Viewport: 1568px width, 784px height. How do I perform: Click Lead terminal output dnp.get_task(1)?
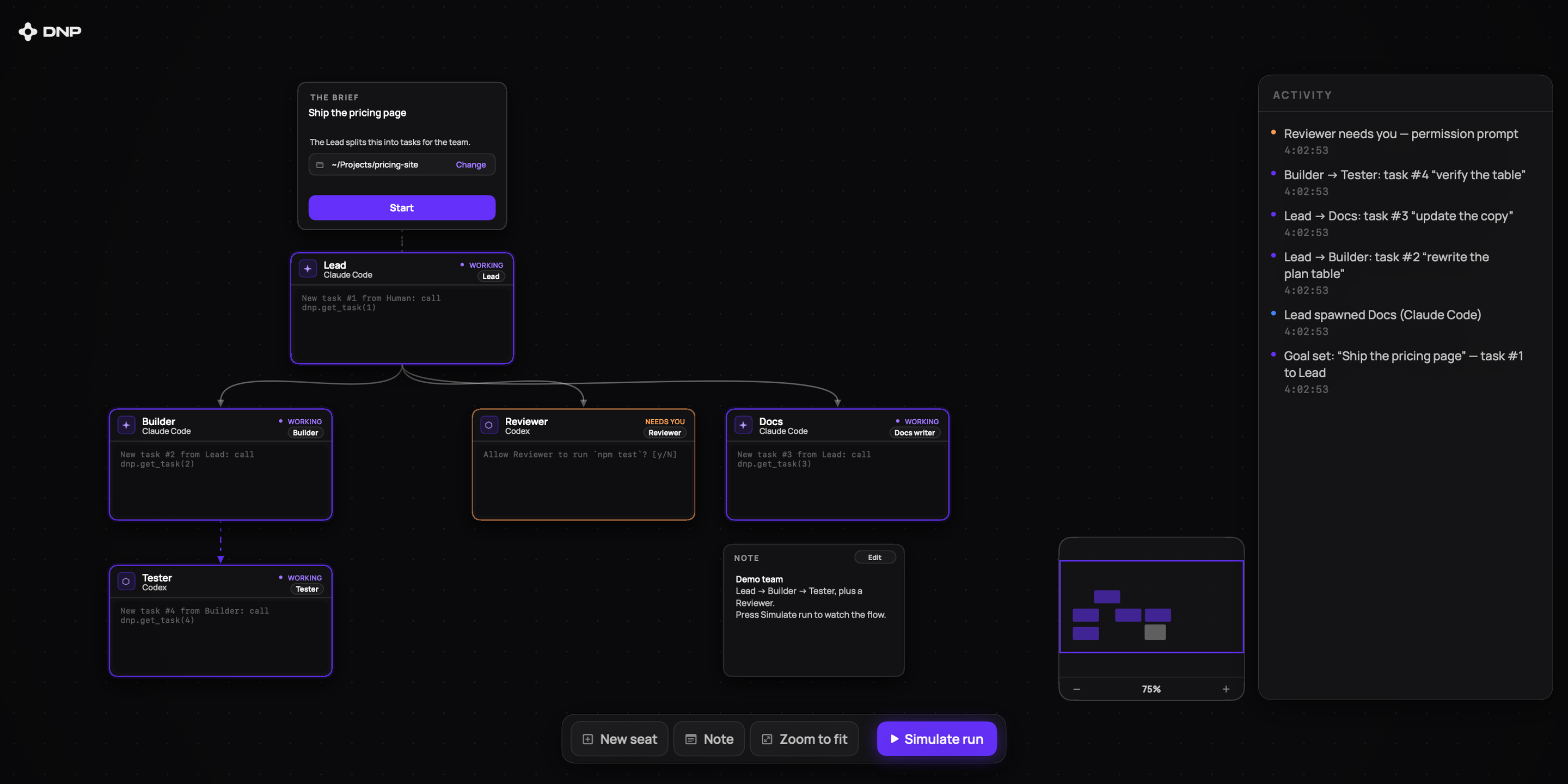click(x=371, y=303)
